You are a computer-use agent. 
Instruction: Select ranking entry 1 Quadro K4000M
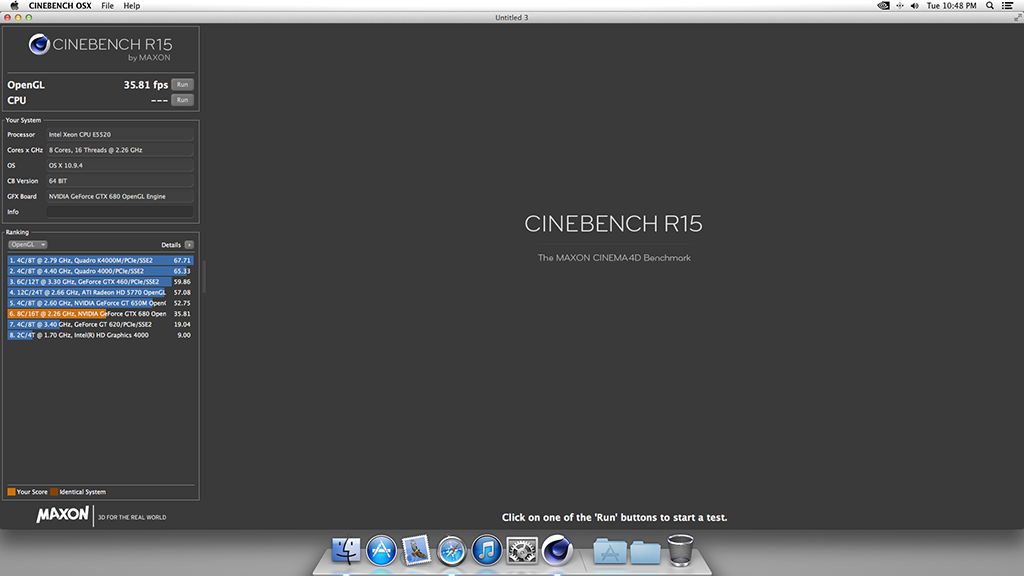click(x=101, y=260)
